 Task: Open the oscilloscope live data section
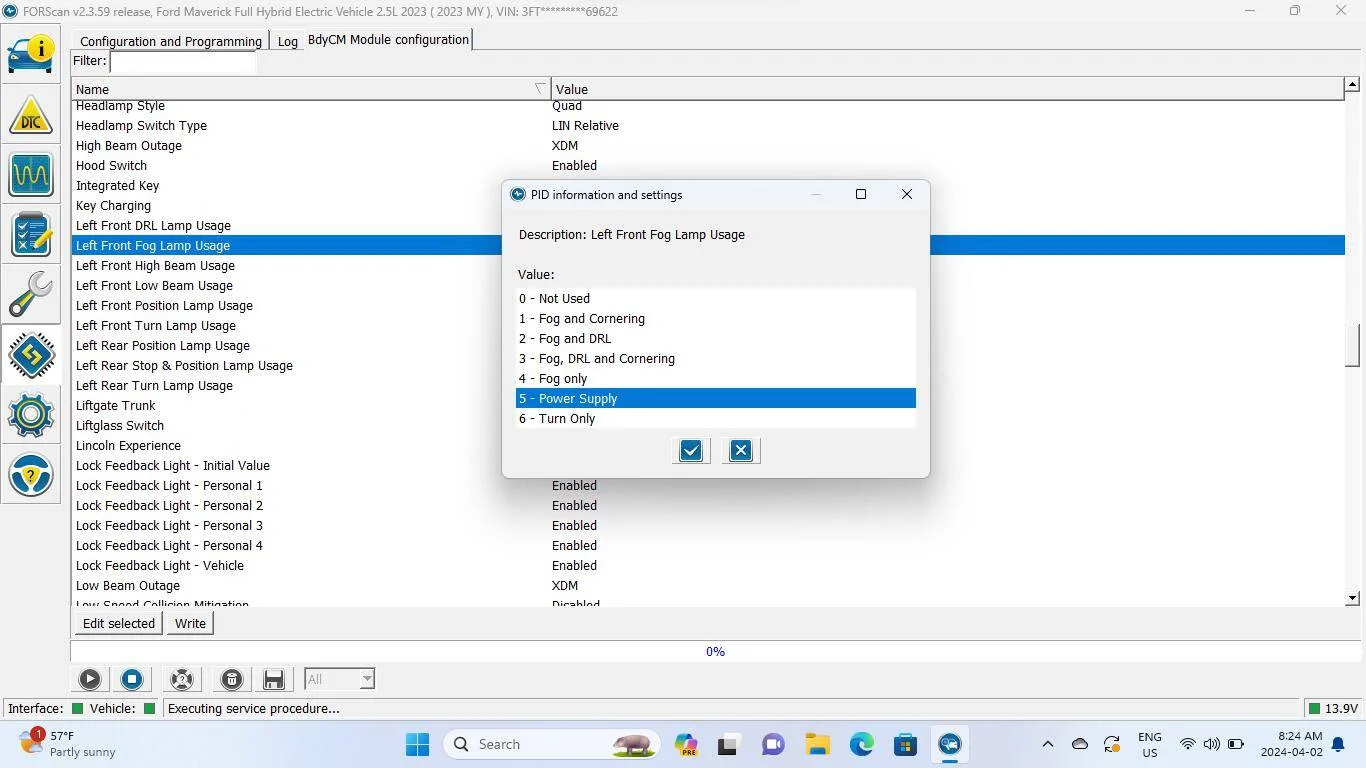pos(31,175)
